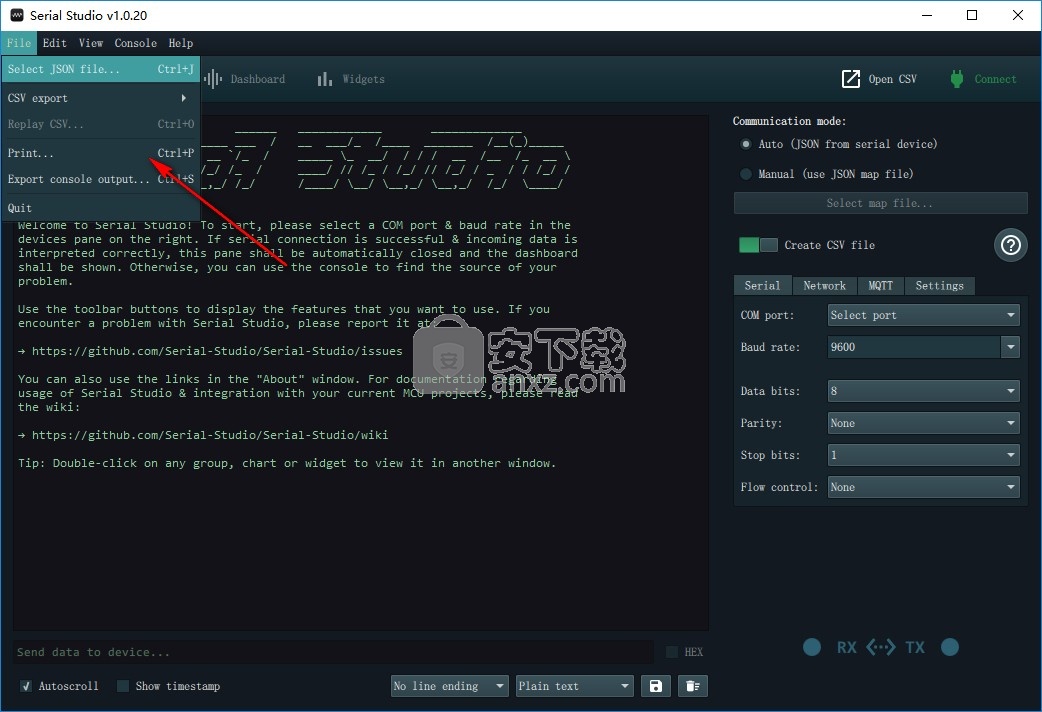Click the Baud rate 9600 text field

pos(914,347)
